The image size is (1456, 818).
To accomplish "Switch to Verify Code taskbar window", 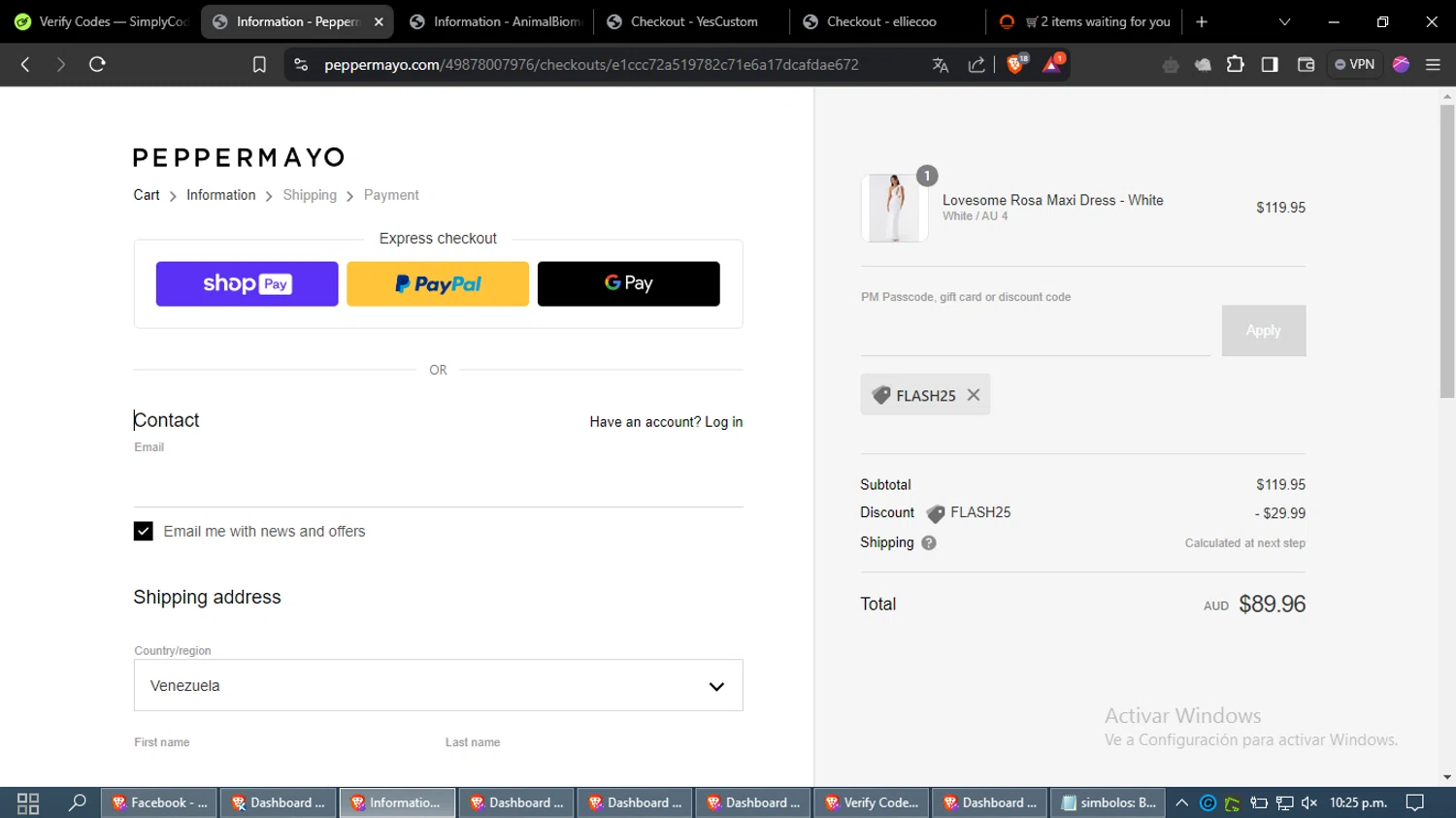I will tap(871, 802).
